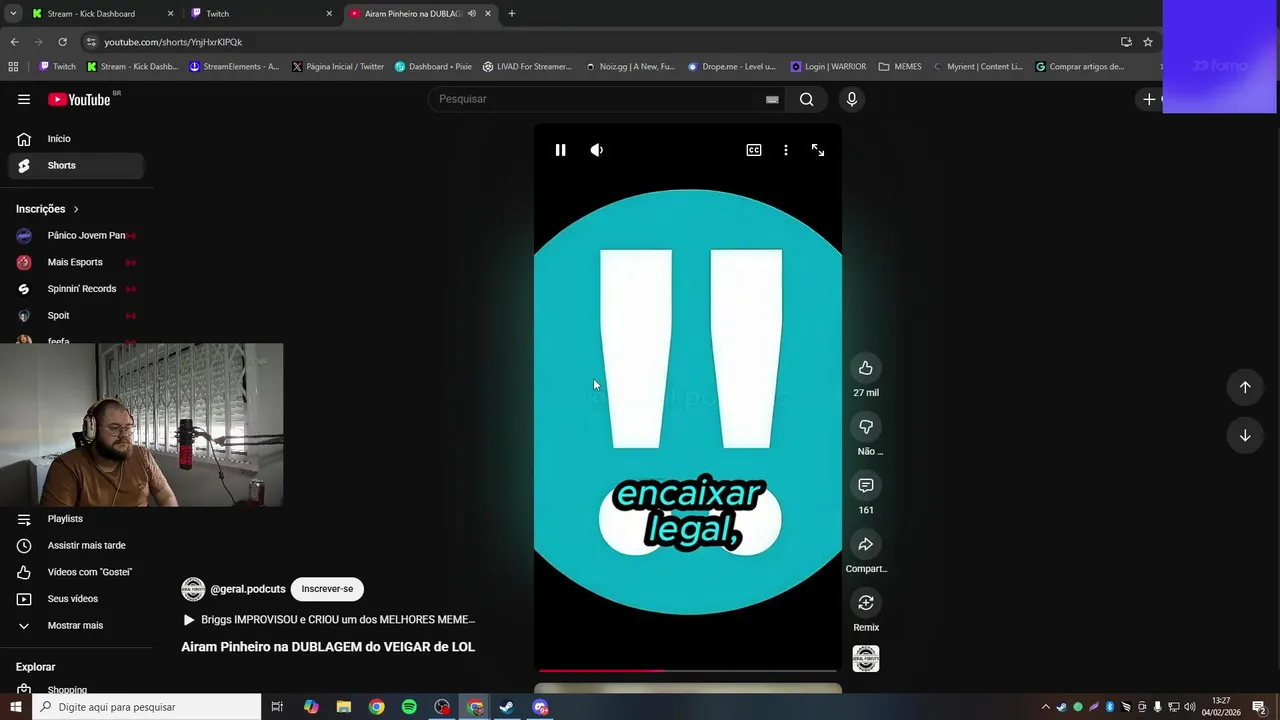
Task: Open the Twitch bookmark
Action: pos(57,67)
